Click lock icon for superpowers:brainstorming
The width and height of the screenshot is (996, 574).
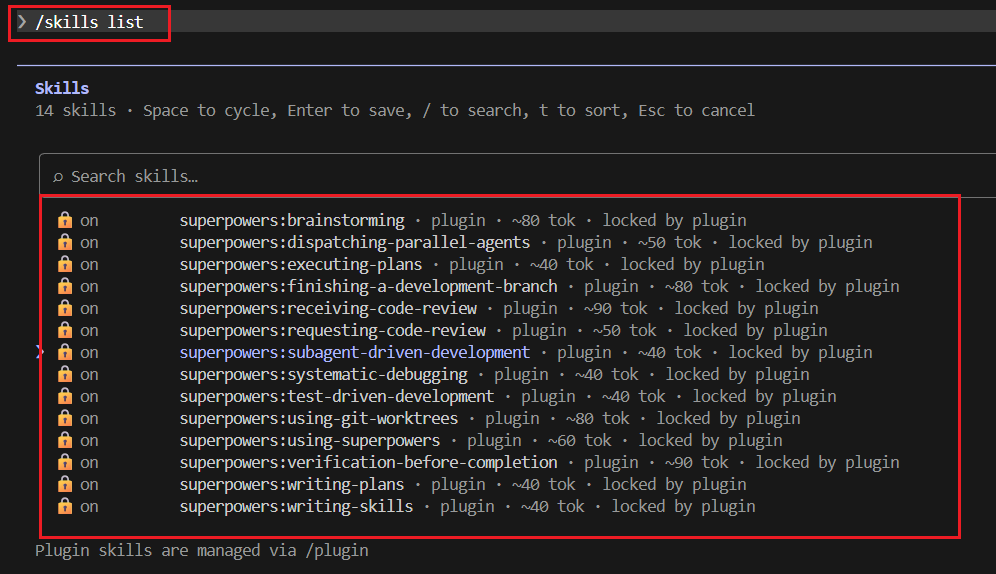tap(65, 220)
